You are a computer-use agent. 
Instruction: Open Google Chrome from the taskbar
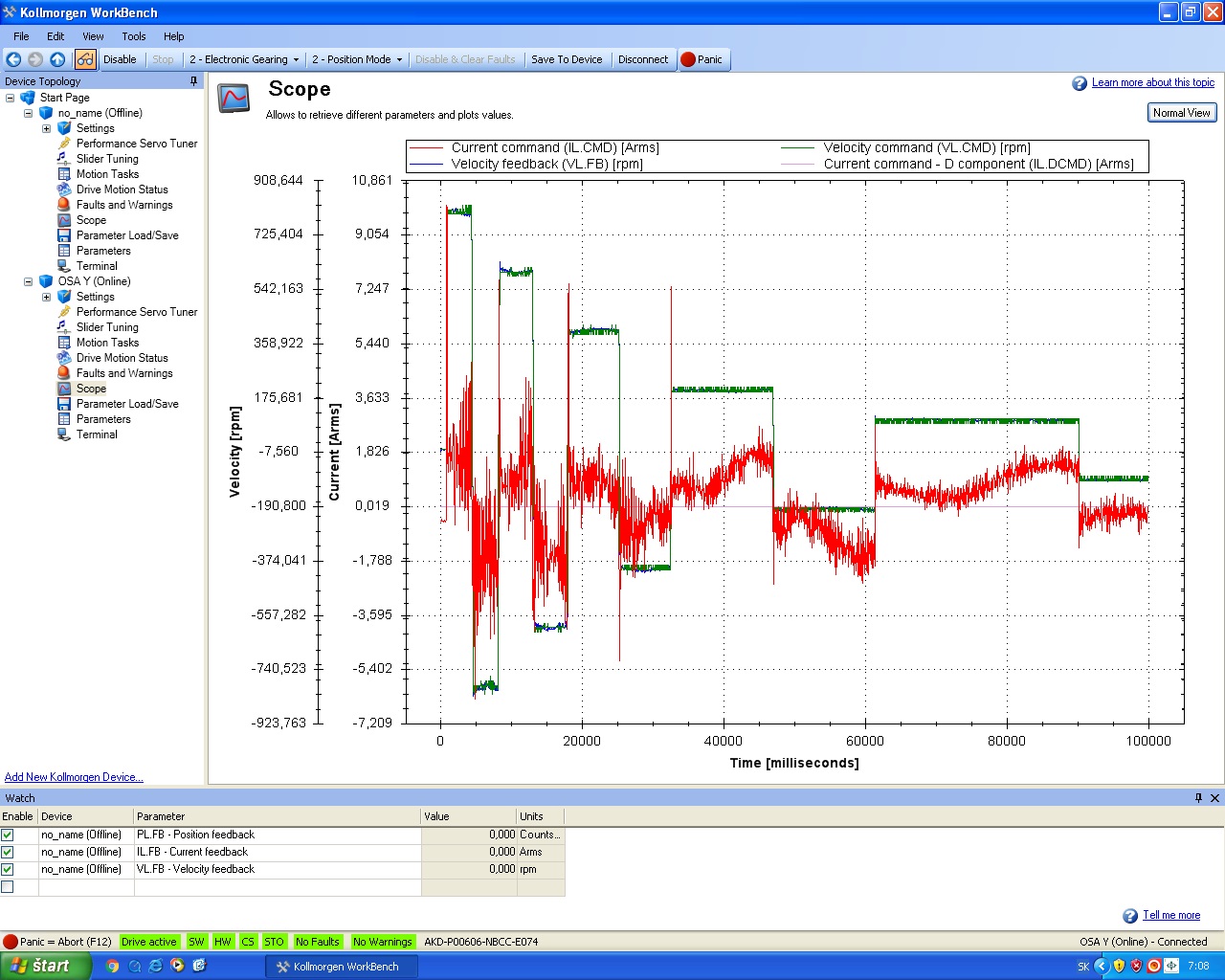(112, 966)
